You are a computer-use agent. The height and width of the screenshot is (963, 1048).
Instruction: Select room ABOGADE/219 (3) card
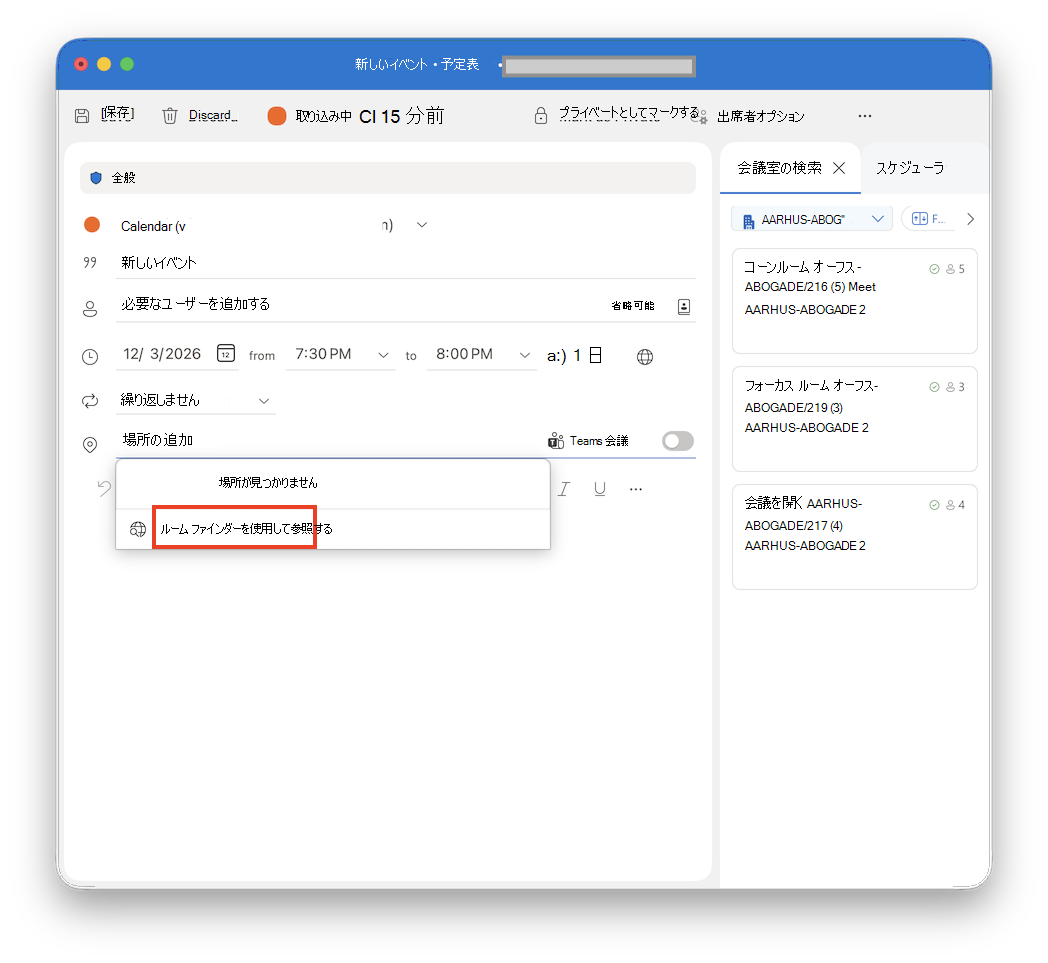855,419
